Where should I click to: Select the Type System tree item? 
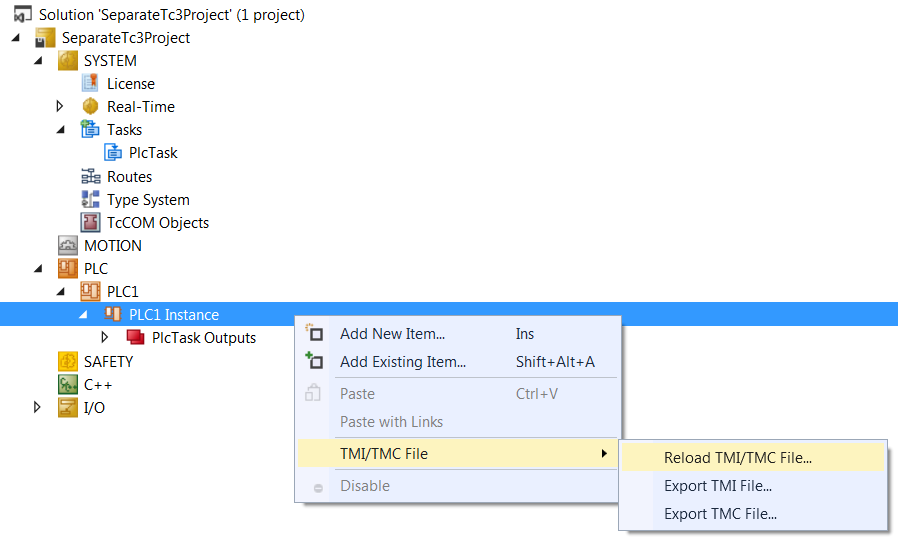click(x=148, y=200)
